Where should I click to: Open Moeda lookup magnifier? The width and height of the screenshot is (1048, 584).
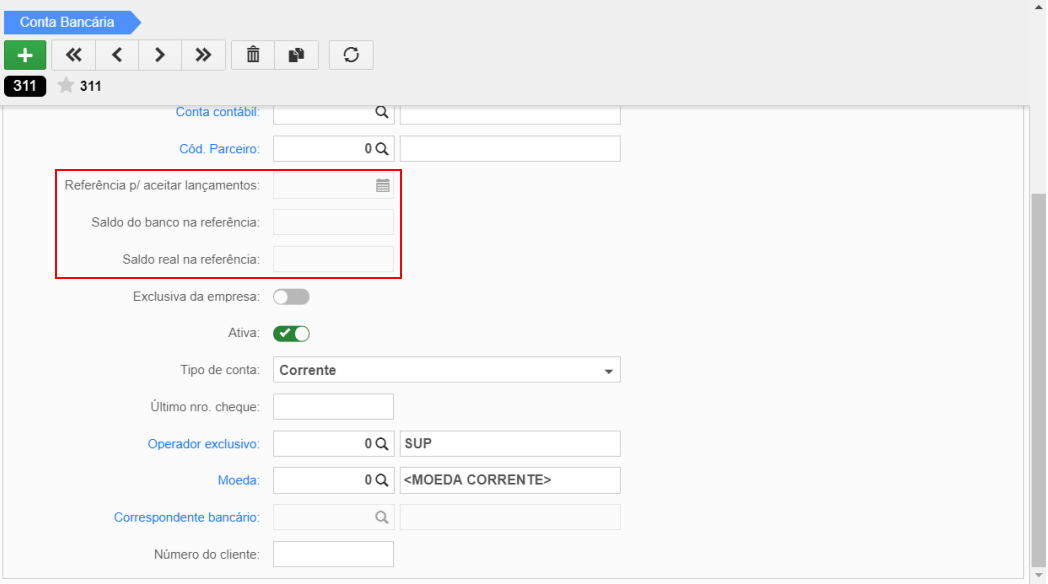(382, 480)
